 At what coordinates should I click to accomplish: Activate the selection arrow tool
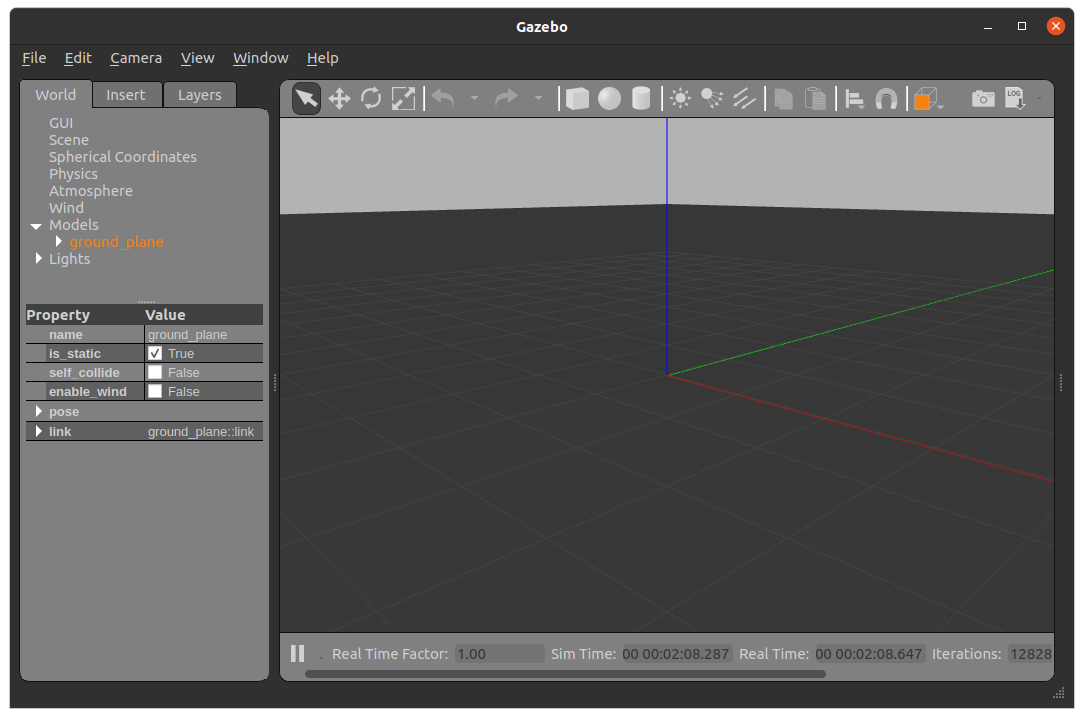(x=306, y=99)
